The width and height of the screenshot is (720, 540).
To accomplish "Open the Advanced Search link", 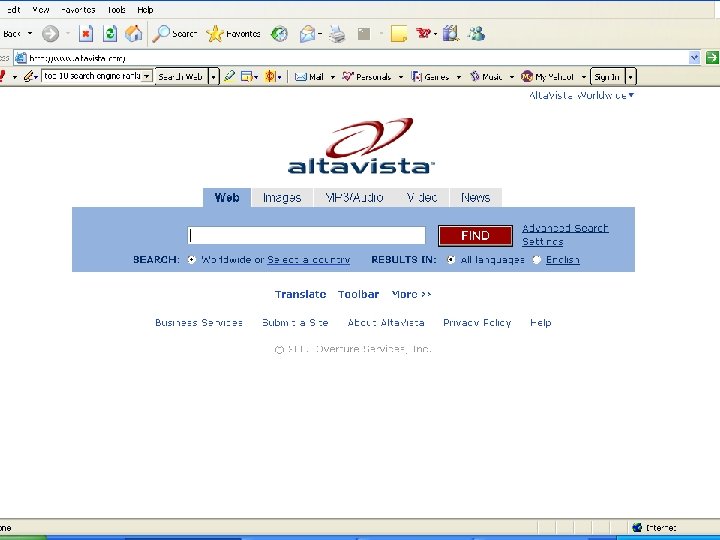I will click(x=565, y=228).
